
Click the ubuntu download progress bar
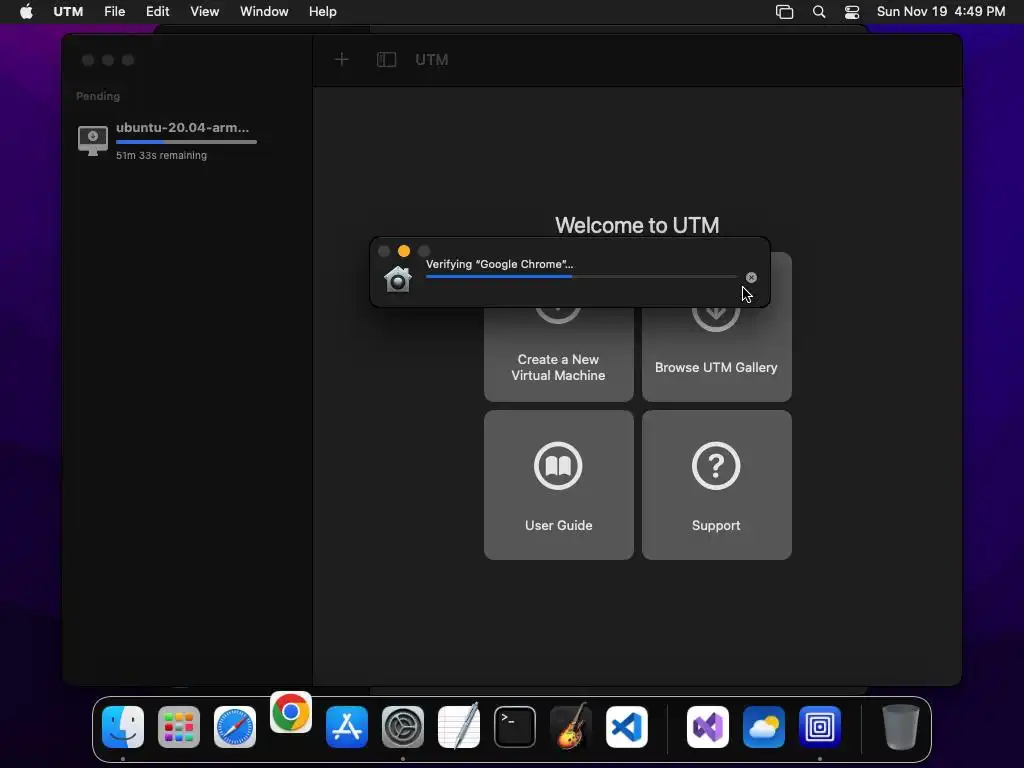[x=186, y=142]
